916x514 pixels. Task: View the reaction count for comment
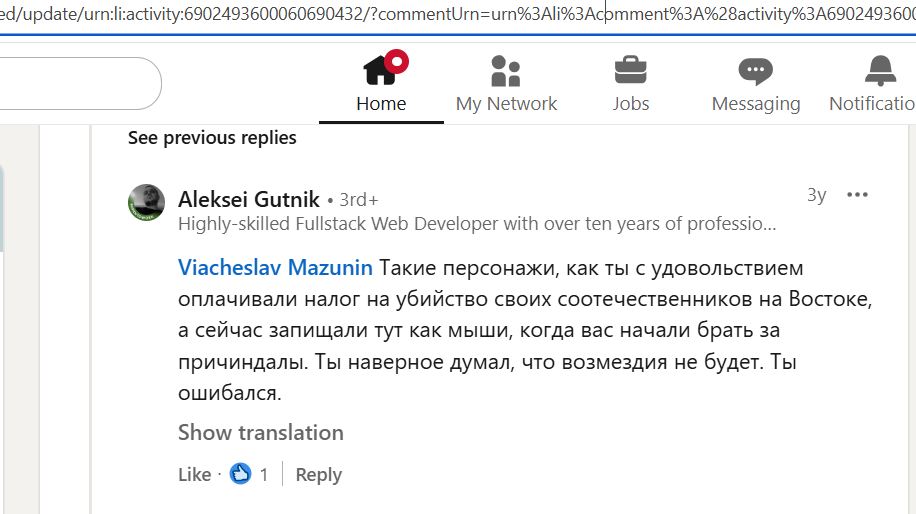[x=264, y=475]
